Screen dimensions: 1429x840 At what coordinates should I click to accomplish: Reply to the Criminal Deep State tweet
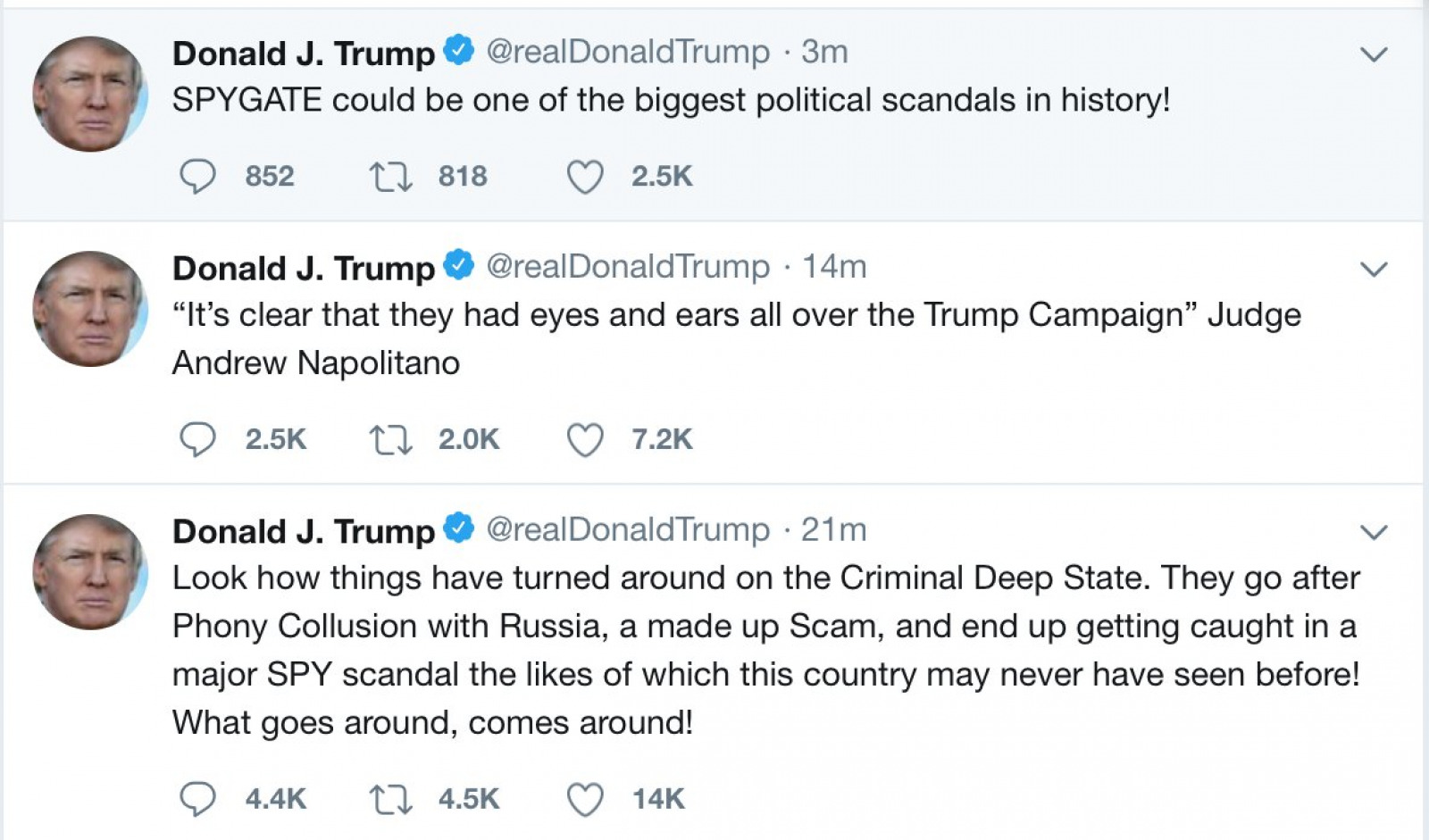[x=197, y=799]
